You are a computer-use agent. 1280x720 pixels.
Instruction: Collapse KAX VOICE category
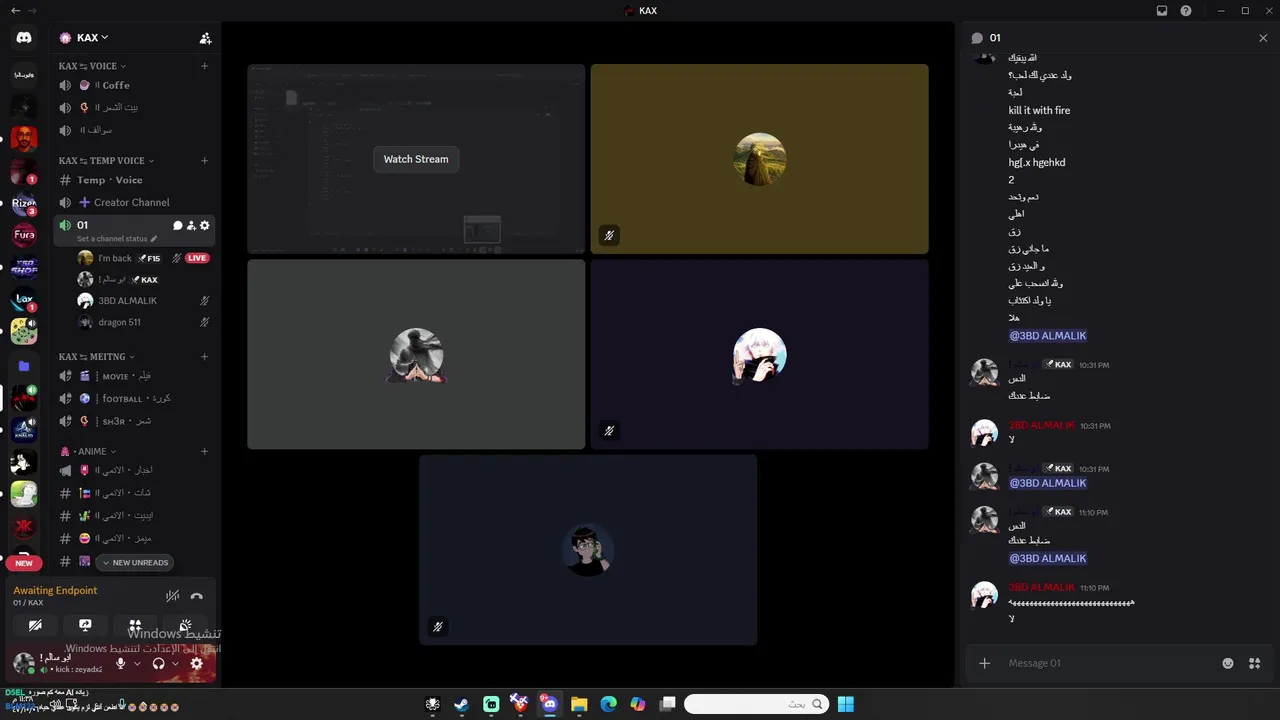(92, 66)
